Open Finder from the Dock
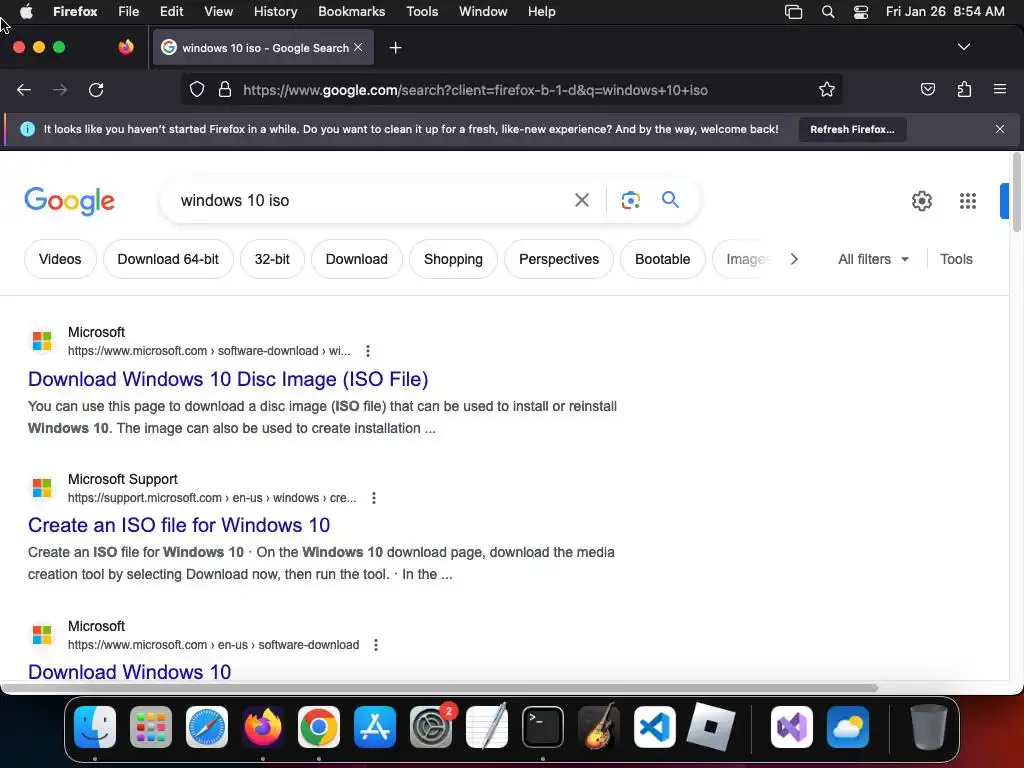Viewport: 1024px width, 768px height. click(x=95, y=727)
